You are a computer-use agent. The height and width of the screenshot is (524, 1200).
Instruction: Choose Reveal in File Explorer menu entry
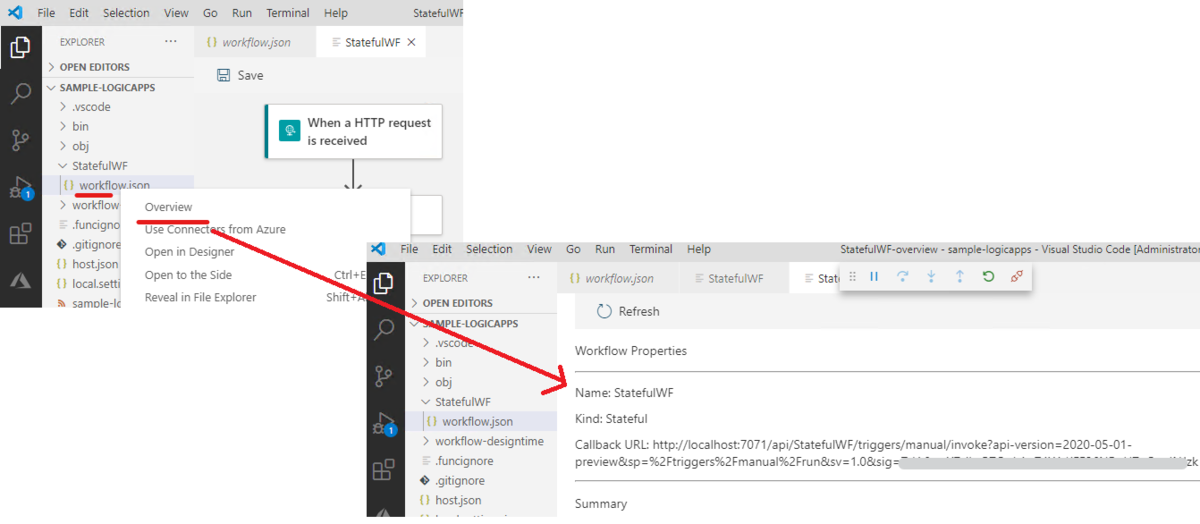(200, 297)
